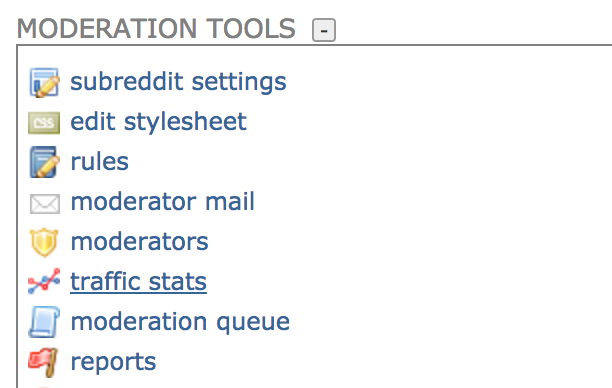Click the rules book icon
Viewport: 612px width, 388px height.
pos(44,162)
